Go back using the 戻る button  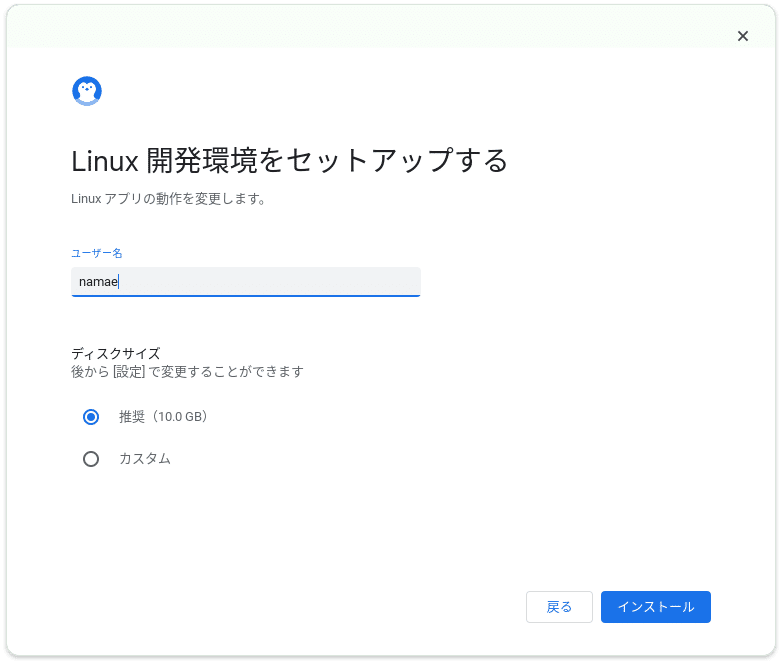click(x=559, y=607)
